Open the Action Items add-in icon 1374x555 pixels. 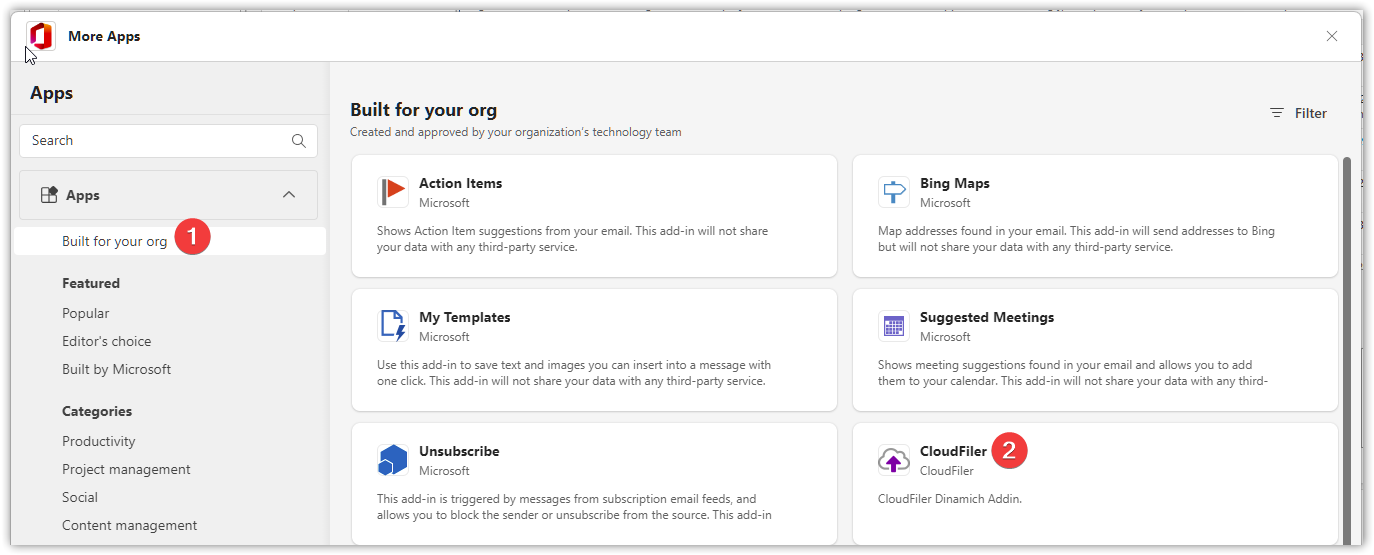(393, 191)
